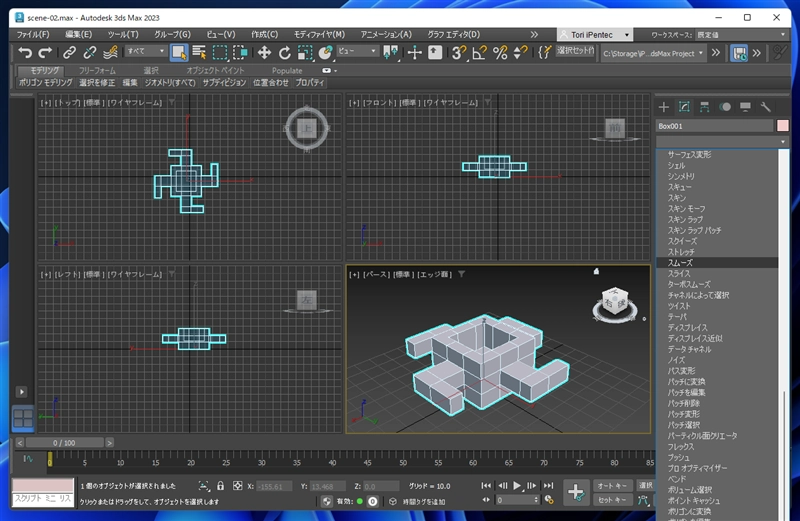Select the Rotate tool
Screen dimensions: 800x521
[x=285, y=52]
